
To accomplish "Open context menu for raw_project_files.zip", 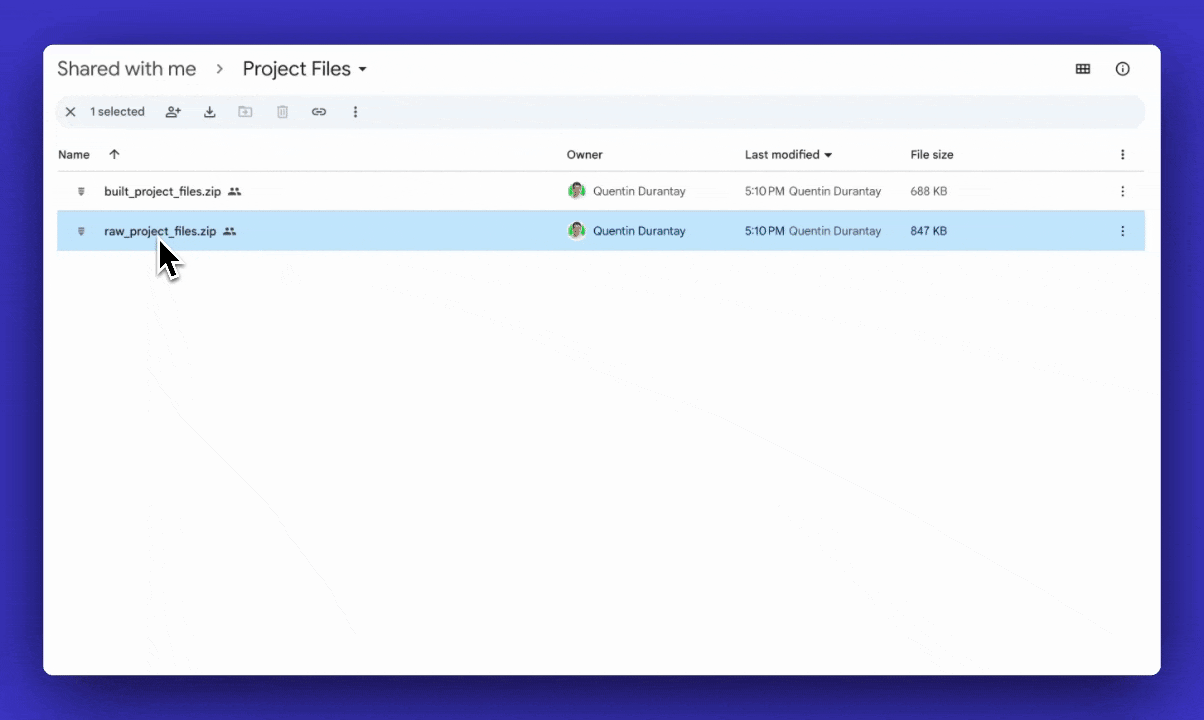I will (1122, 231).
